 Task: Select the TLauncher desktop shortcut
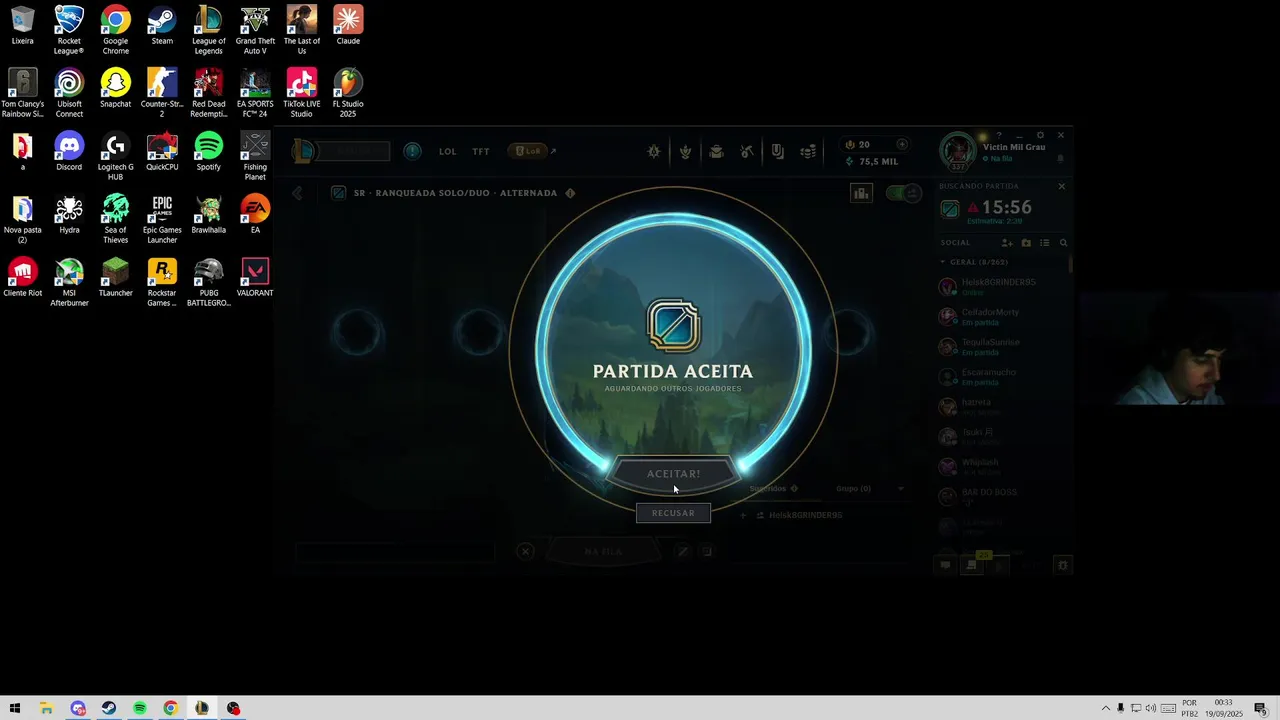pos(115,278)
